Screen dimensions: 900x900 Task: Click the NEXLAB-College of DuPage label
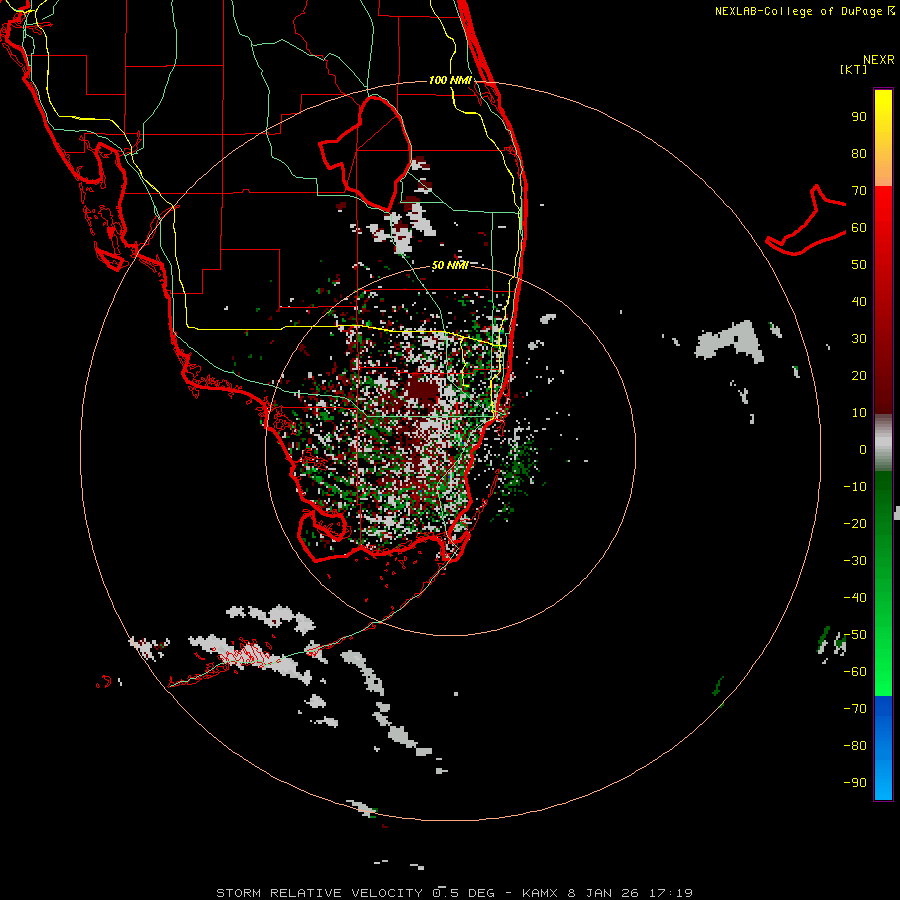pos(804,11)
